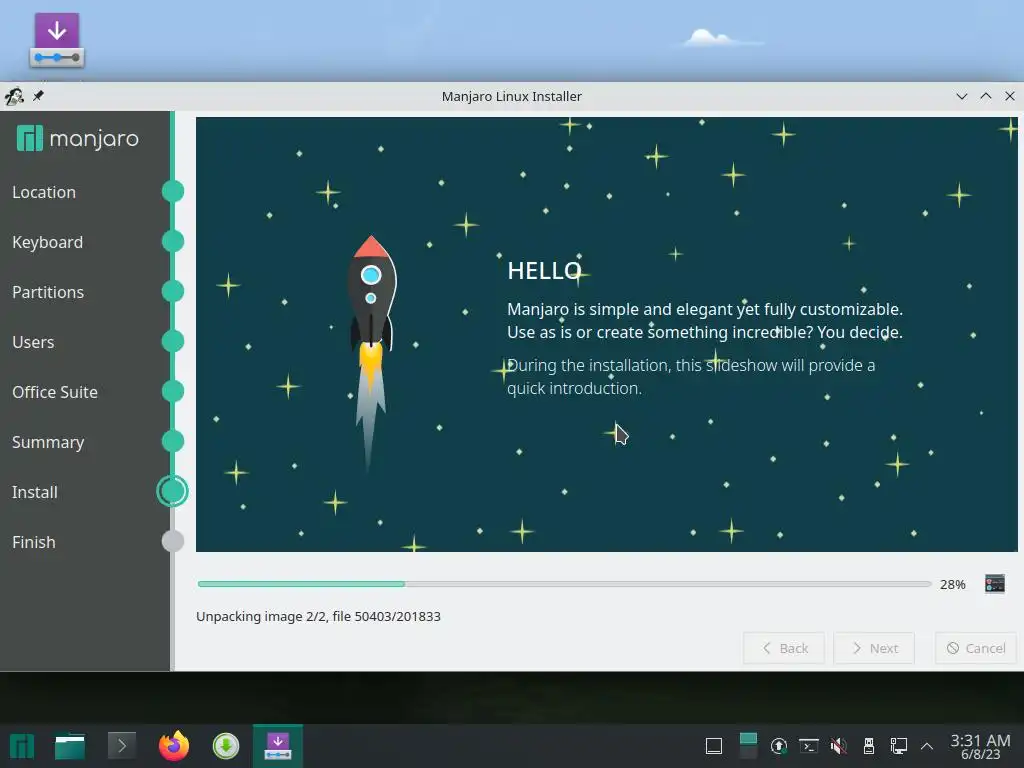Select the Partitions step in sidebar
The width and height of the screenshot is (1024, 768).
pos(48,292)
